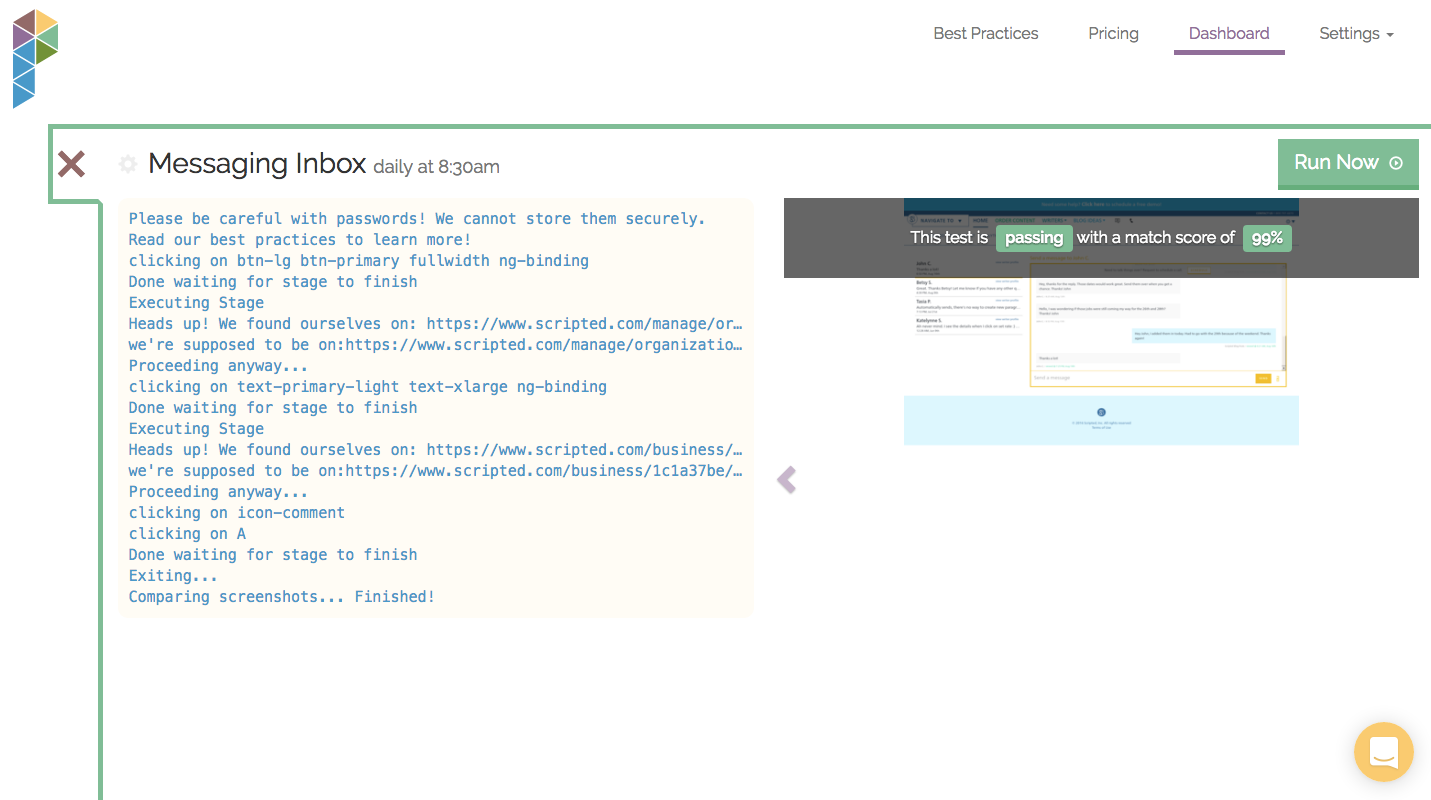The image size is (1431, 800).
Task: Click the 99% score progress indicator
Action: tap(1267, 238)
